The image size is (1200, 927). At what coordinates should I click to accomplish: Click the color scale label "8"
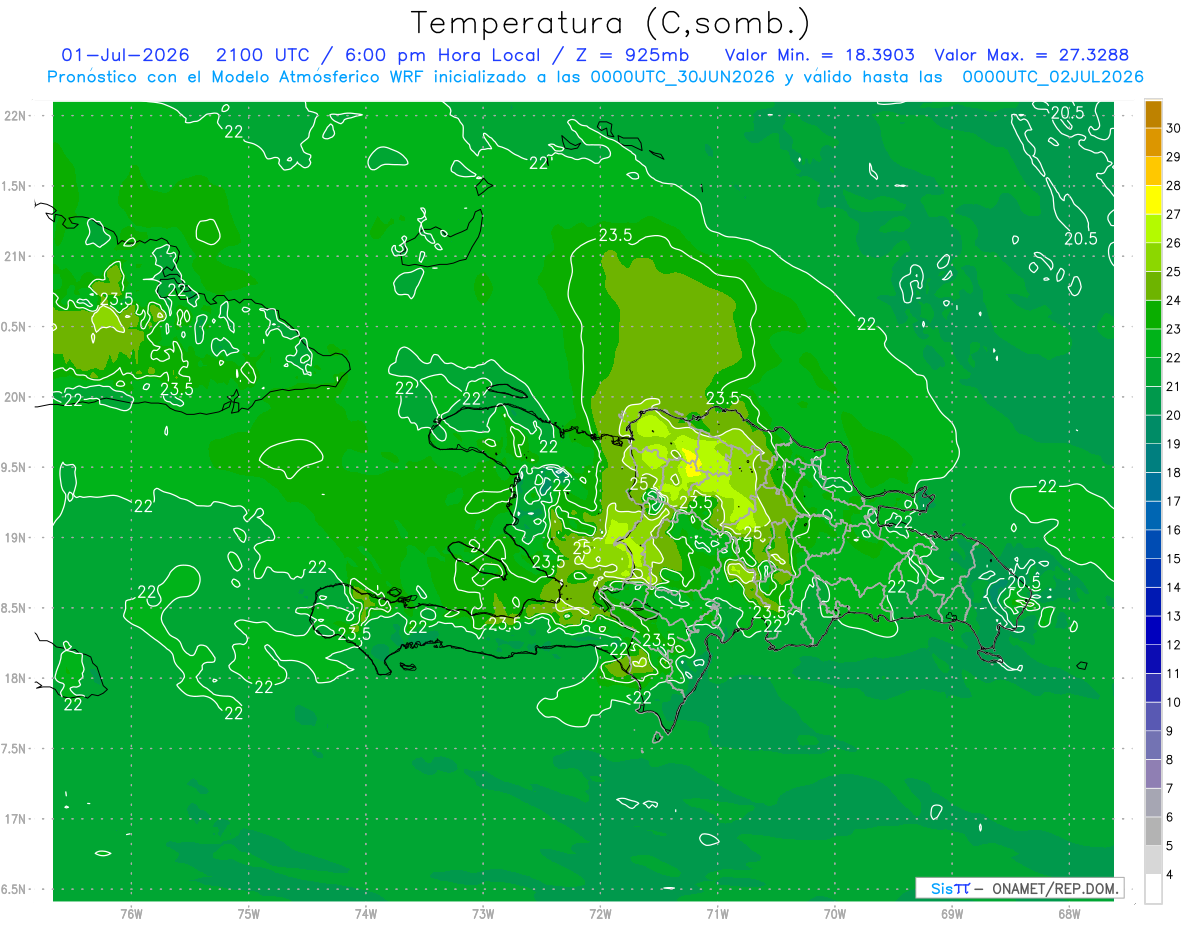point(1171,760)
